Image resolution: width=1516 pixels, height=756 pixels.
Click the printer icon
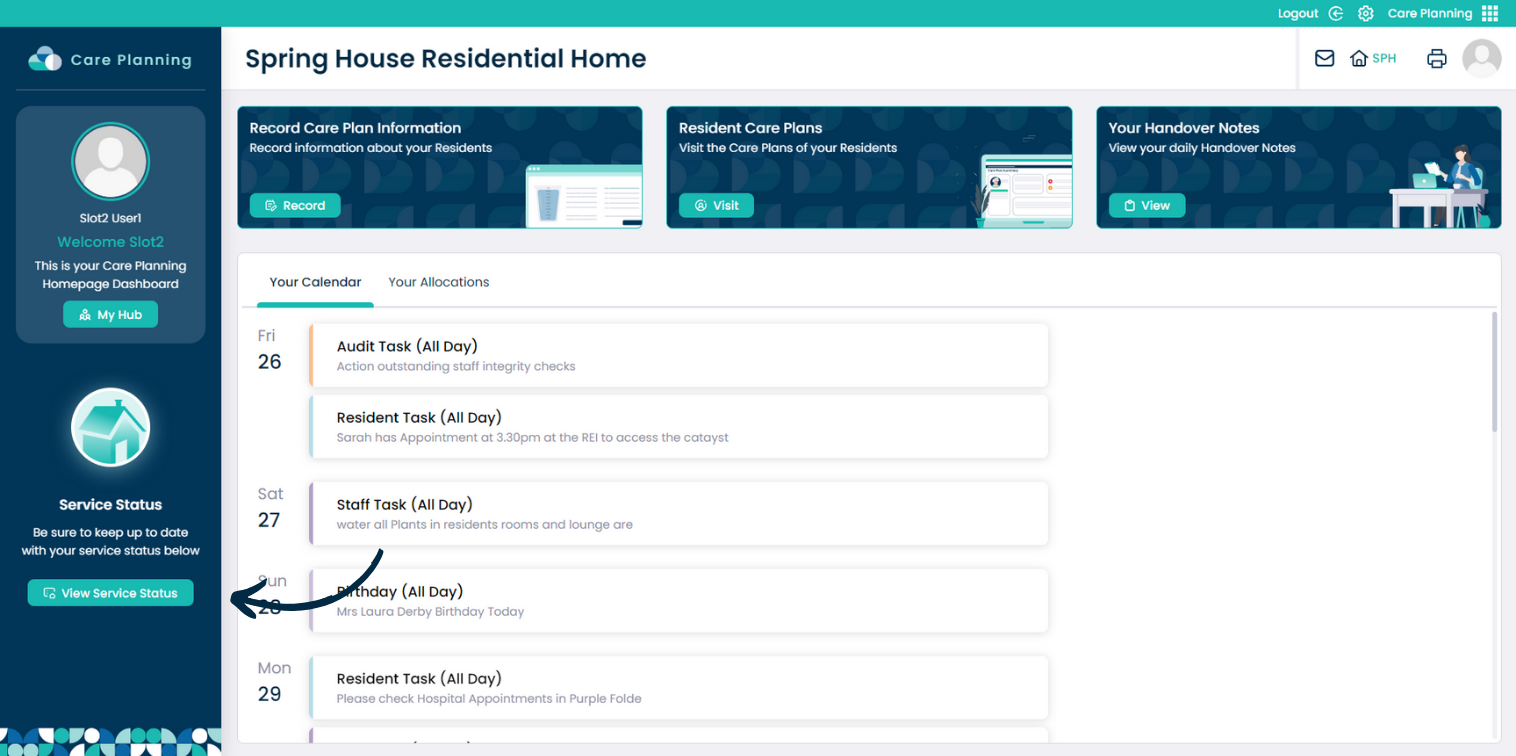click(x=1437, y=58)
